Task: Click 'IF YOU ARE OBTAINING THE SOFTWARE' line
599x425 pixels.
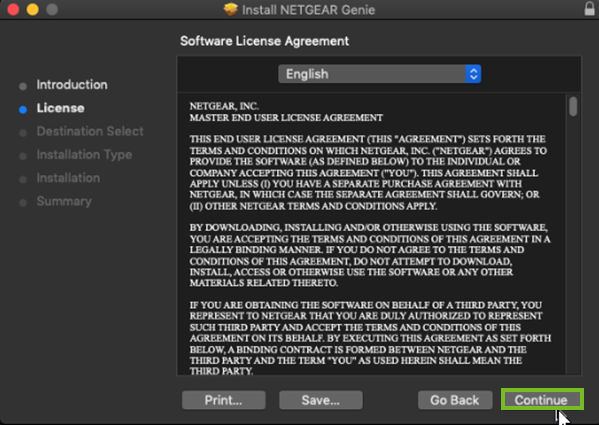Action: click(366, 305)
